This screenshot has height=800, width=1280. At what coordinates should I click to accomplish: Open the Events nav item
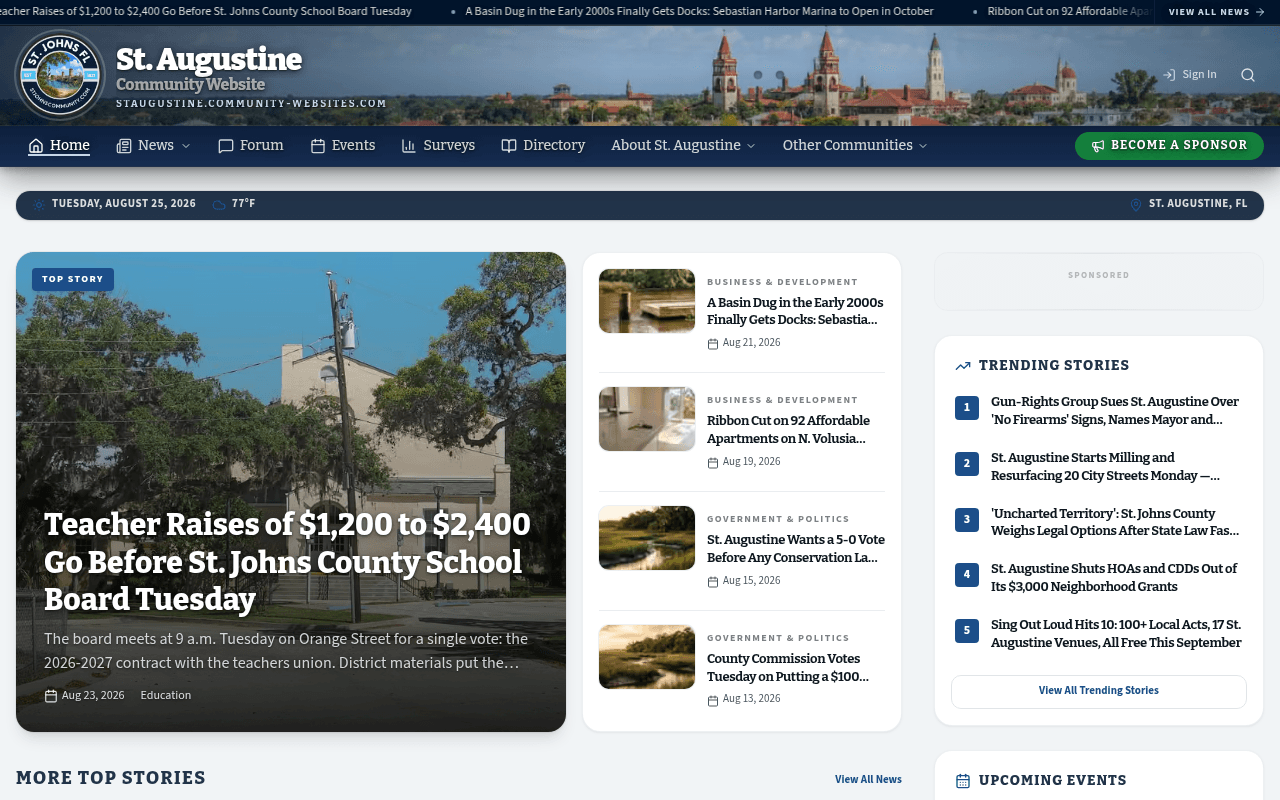click(x=343, y=146)
